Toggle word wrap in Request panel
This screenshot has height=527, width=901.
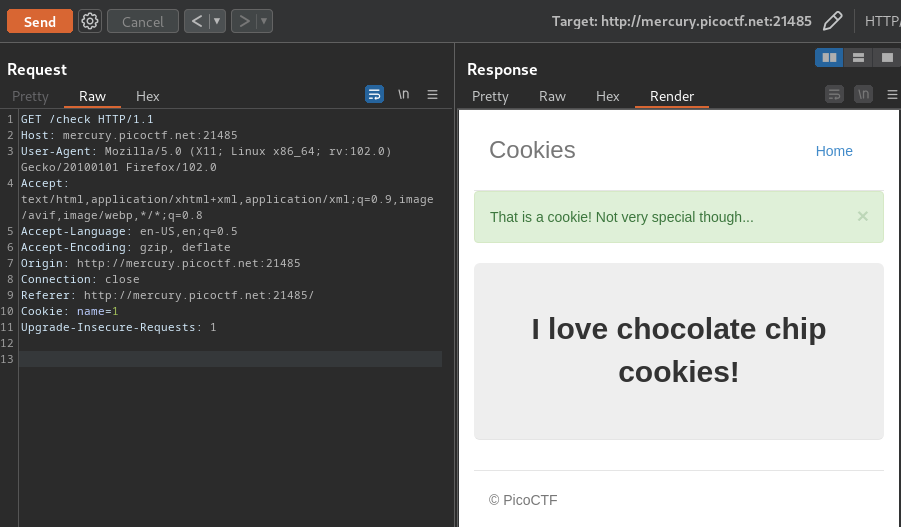[x=374, y=94]
